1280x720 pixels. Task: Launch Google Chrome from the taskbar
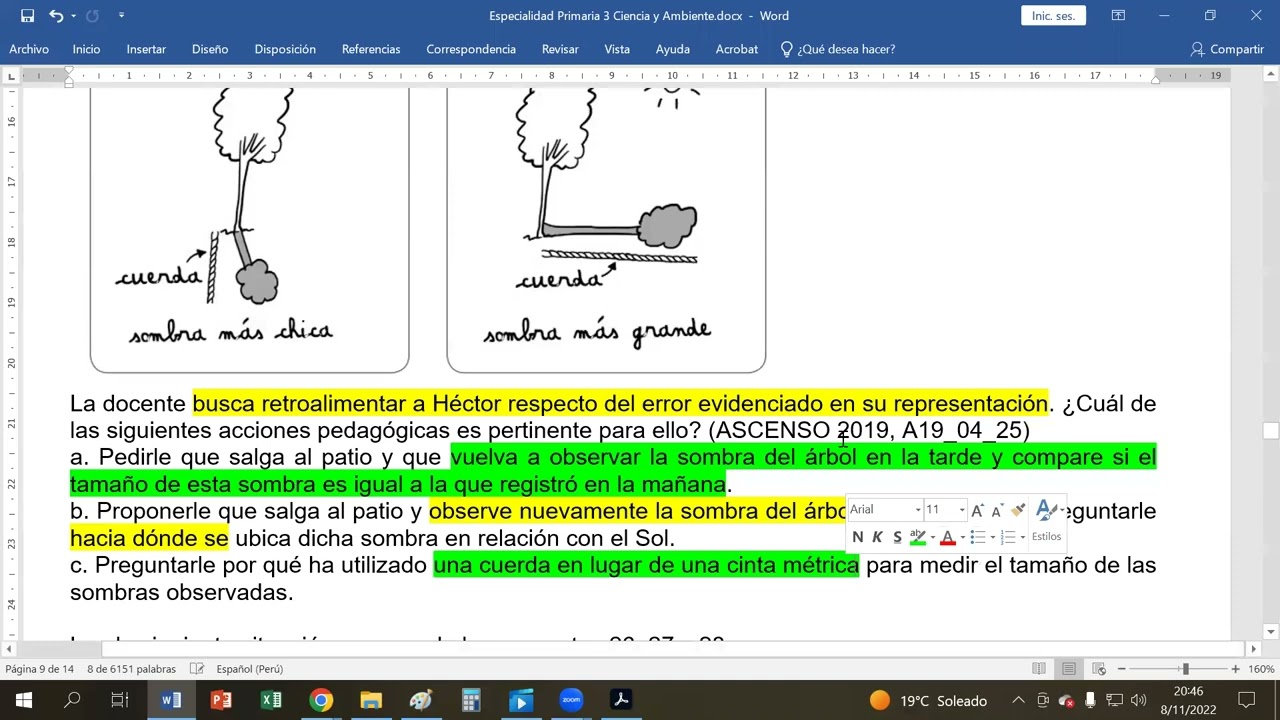coord(321,700)
